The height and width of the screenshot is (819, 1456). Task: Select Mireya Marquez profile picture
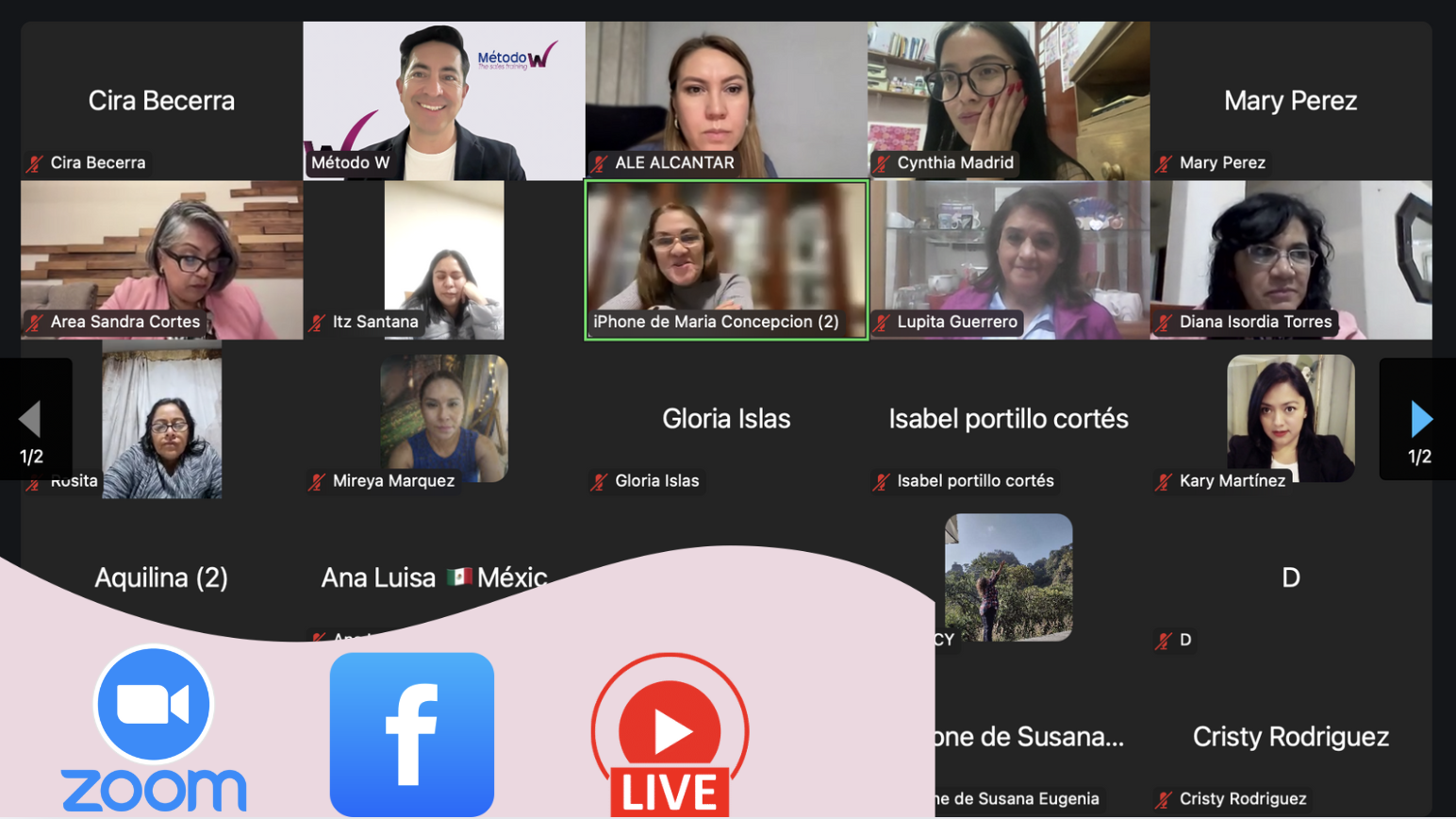click(444, 418)
